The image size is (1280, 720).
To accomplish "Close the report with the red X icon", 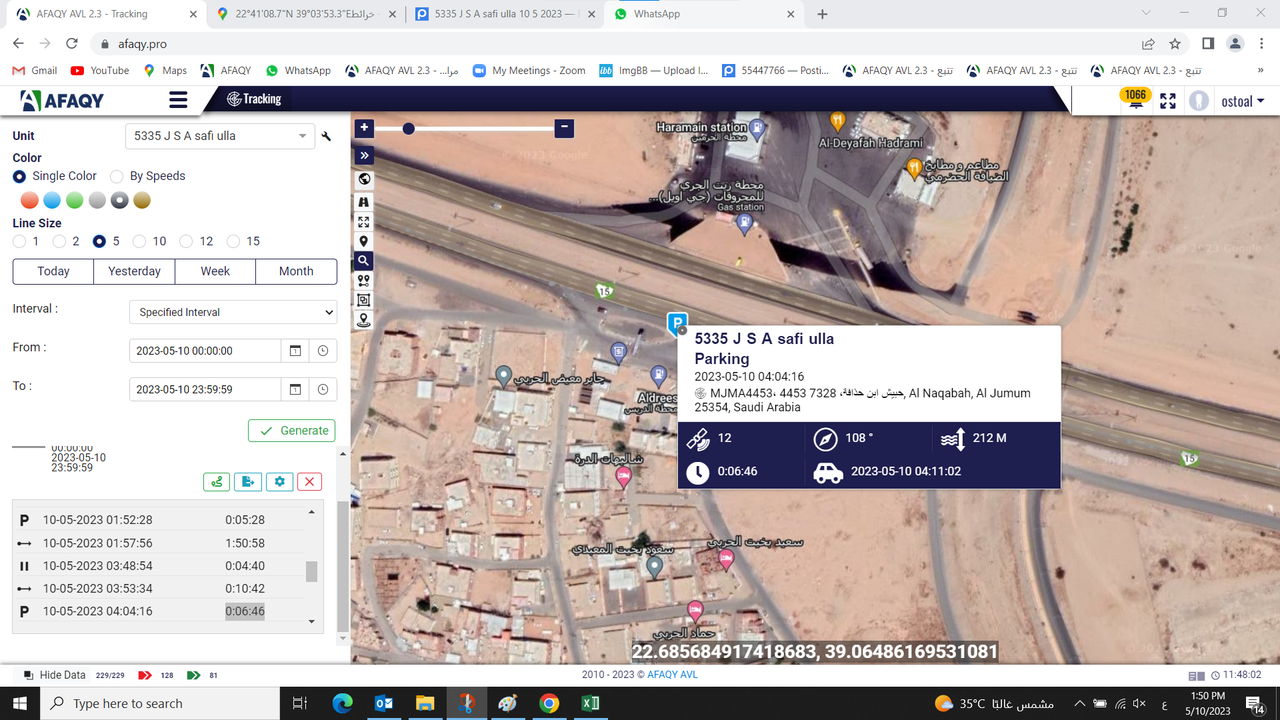I will click(x=309, y=481).
